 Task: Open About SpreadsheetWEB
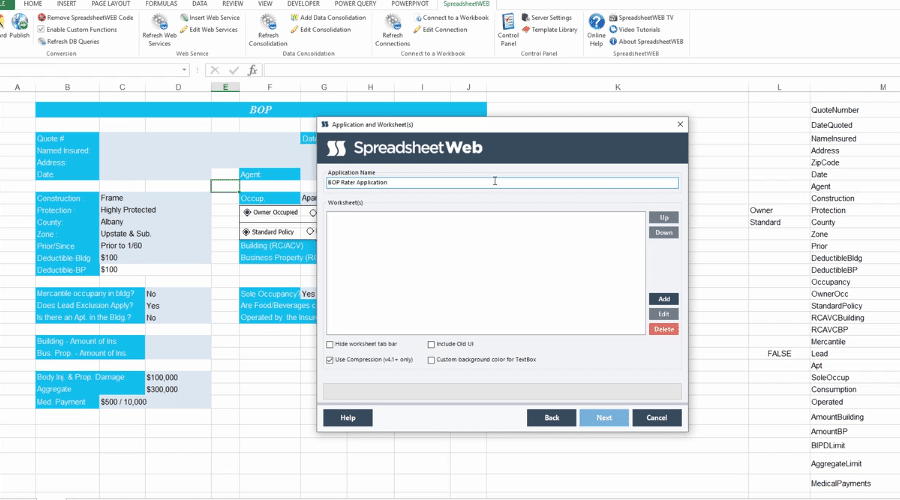(x=646, y=41)
